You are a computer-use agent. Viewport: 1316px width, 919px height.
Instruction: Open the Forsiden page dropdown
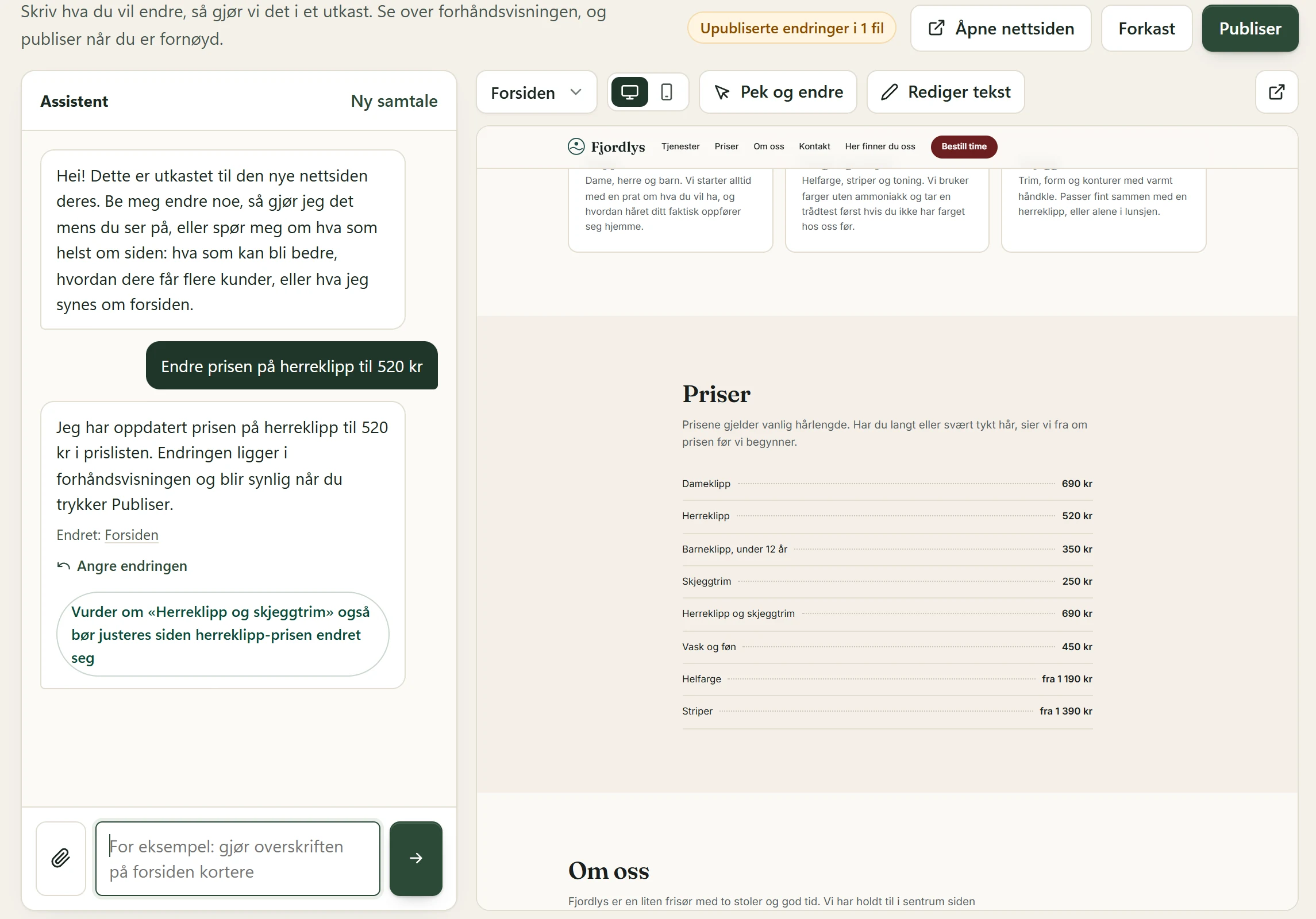(x=537, y=92)
